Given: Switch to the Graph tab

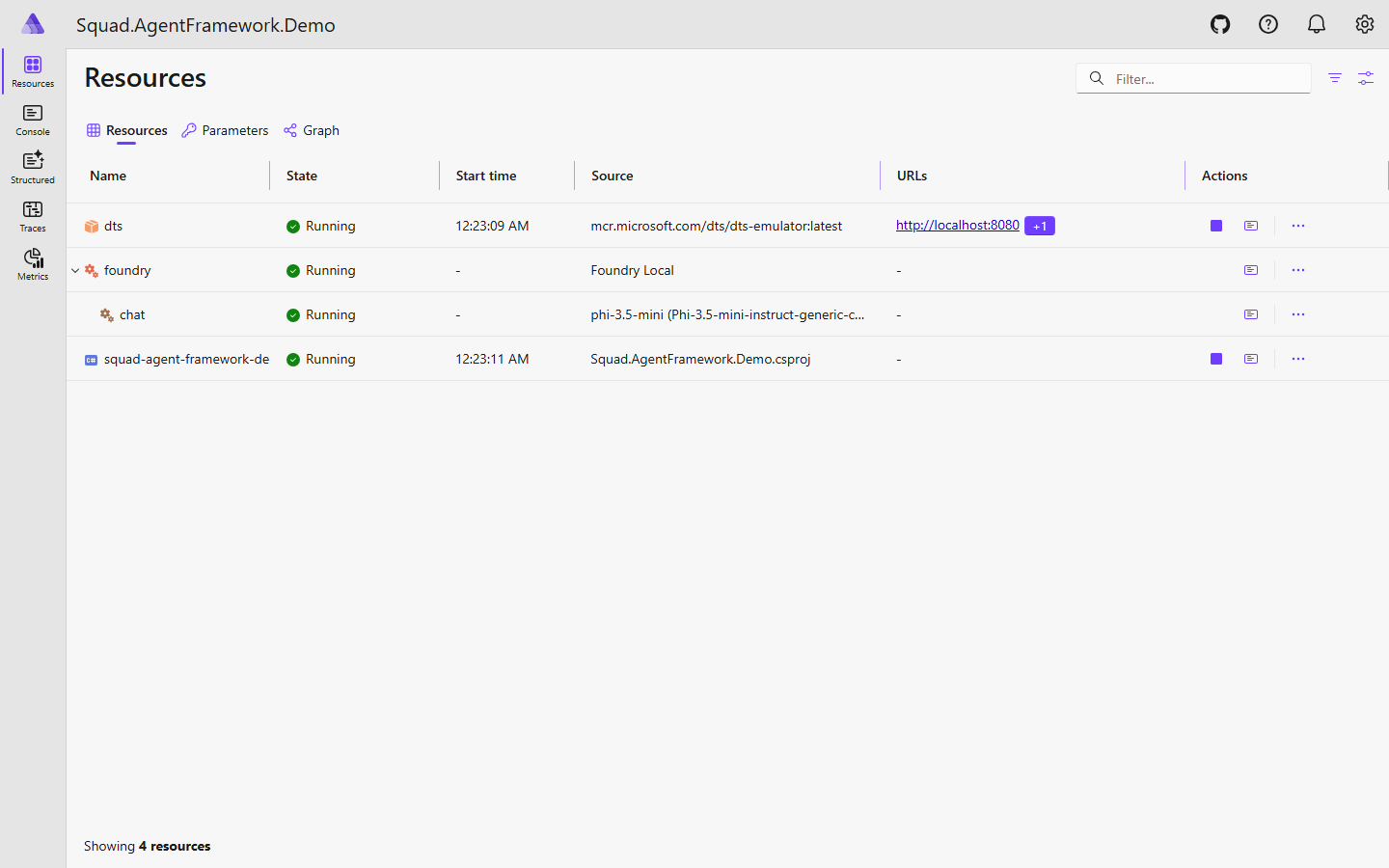Looking at the screenshot, I should point(312,130).
